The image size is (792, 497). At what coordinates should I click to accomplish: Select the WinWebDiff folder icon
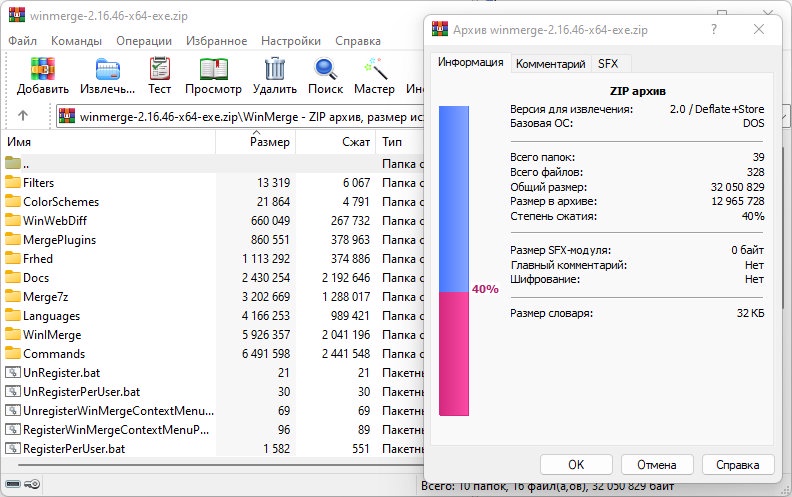point(13,220)
